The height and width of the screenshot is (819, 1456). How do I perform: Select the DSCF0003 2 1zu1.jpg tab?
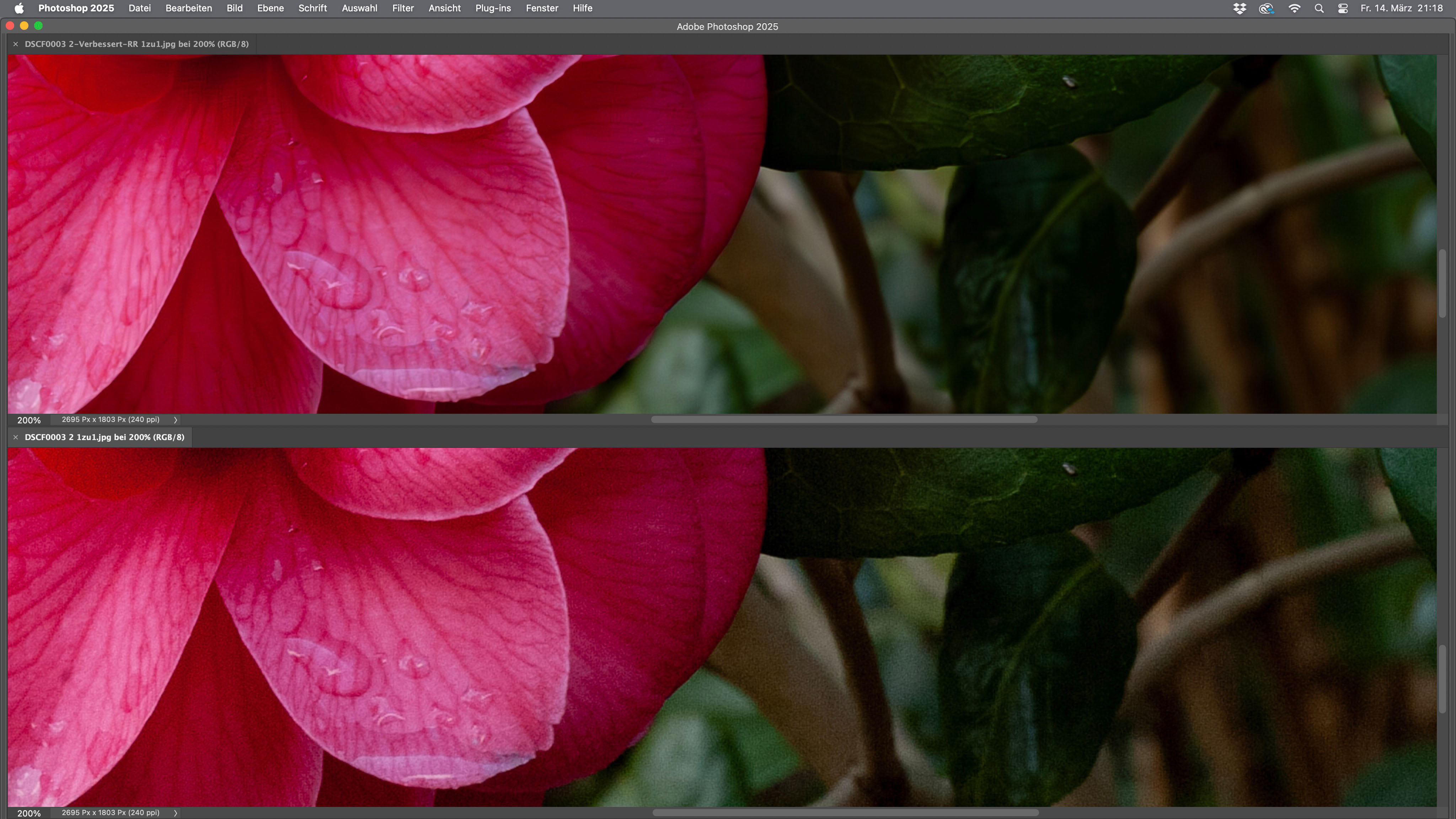pyautogui.click(x=104, y=437)
